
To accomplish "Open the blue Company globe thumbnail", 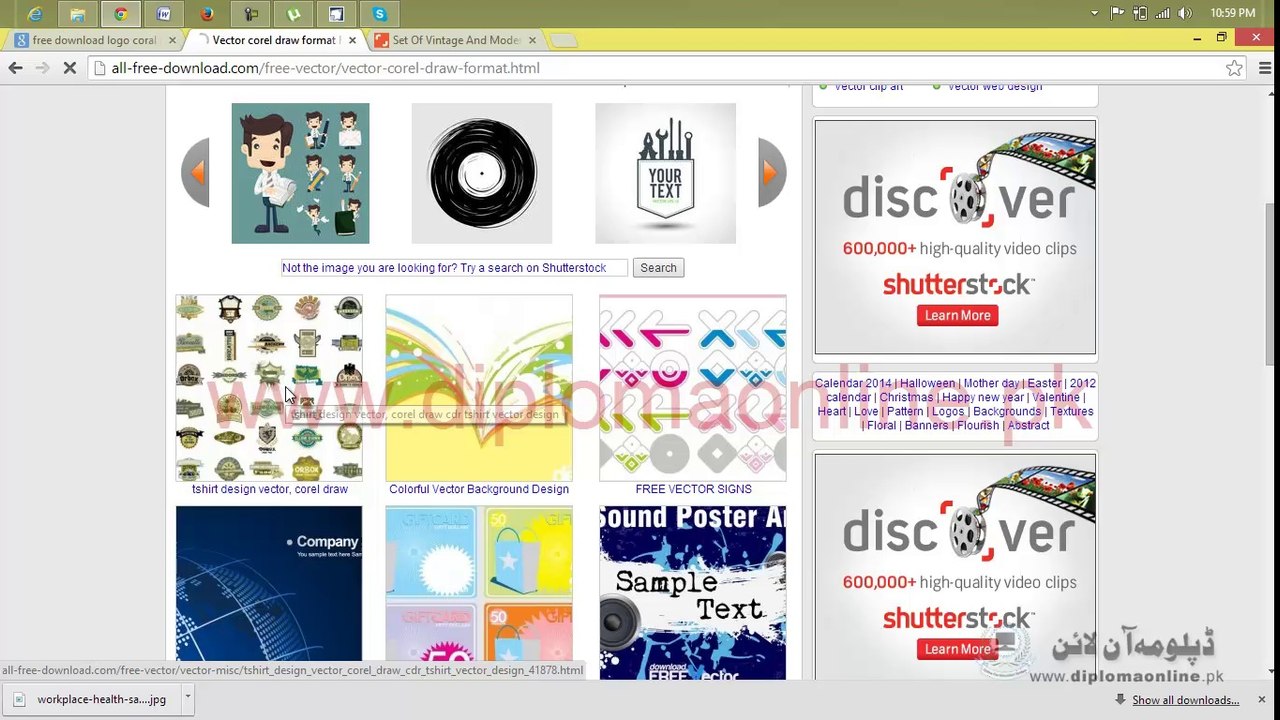I will click(269, 584).
